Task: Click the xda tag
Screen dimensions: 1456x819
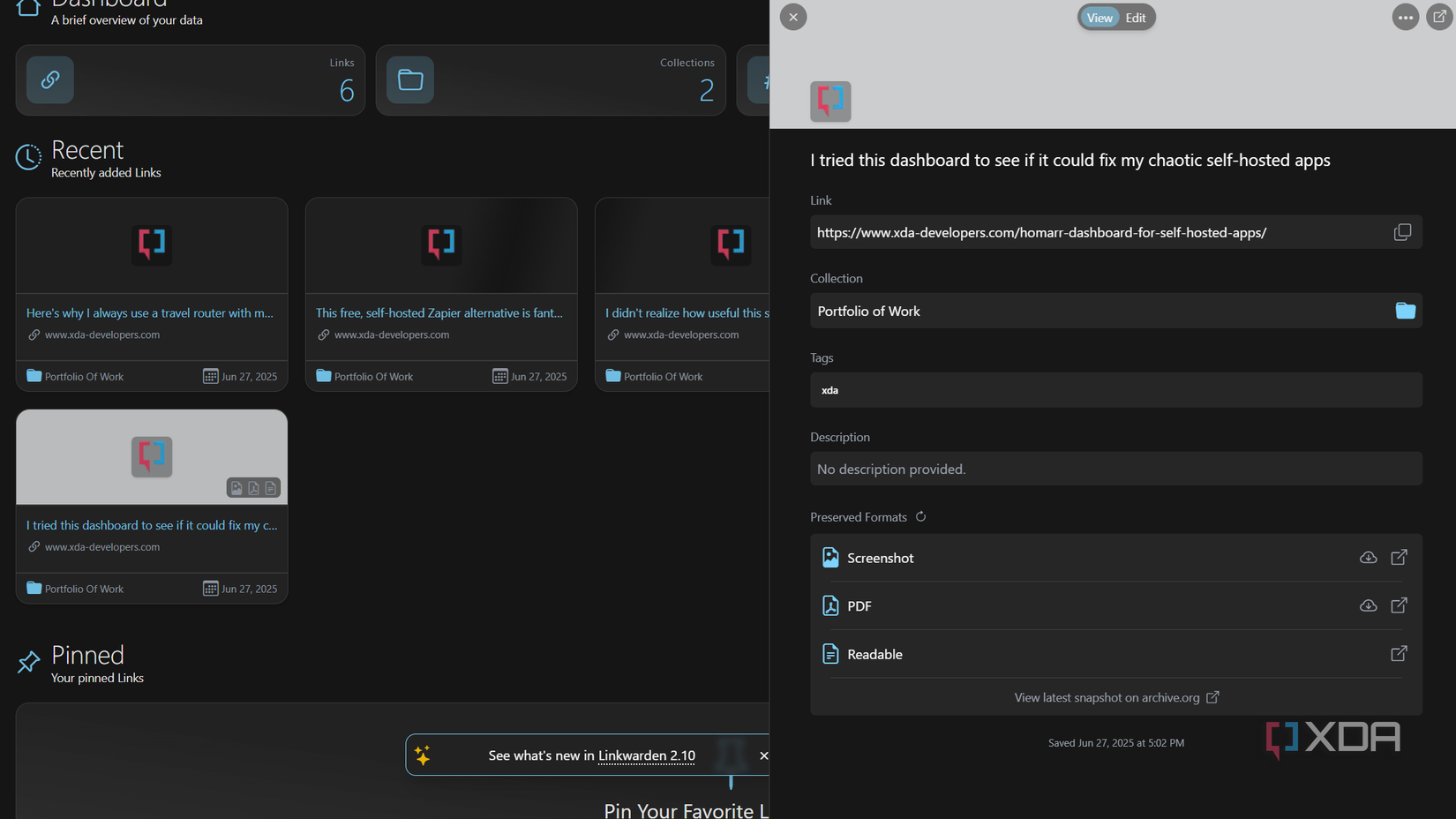Action: (x=829, y=390)
